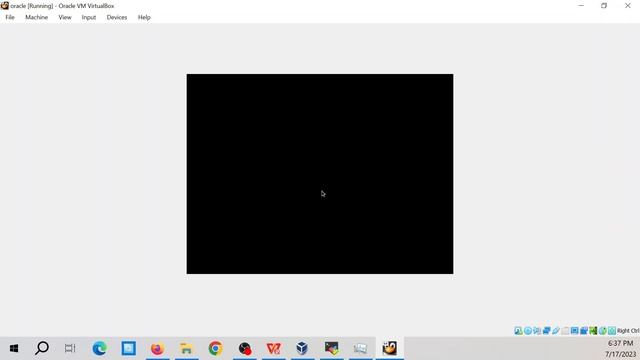Click the network adapter status icon

[x=547, y=331]
